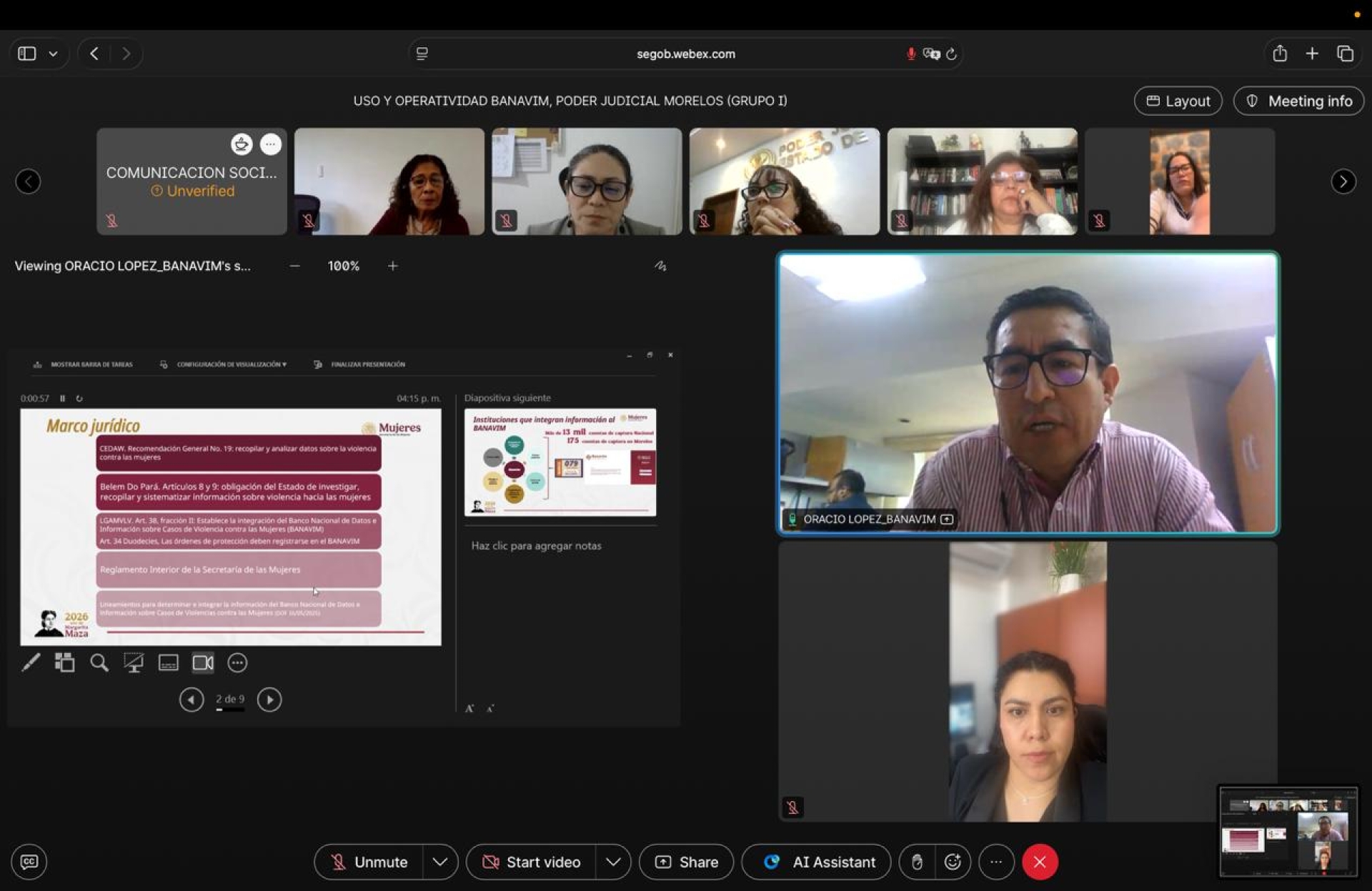Screen dimensions: 1372x891
Task: Click the raise hand icon
Action: coord(918,862)
